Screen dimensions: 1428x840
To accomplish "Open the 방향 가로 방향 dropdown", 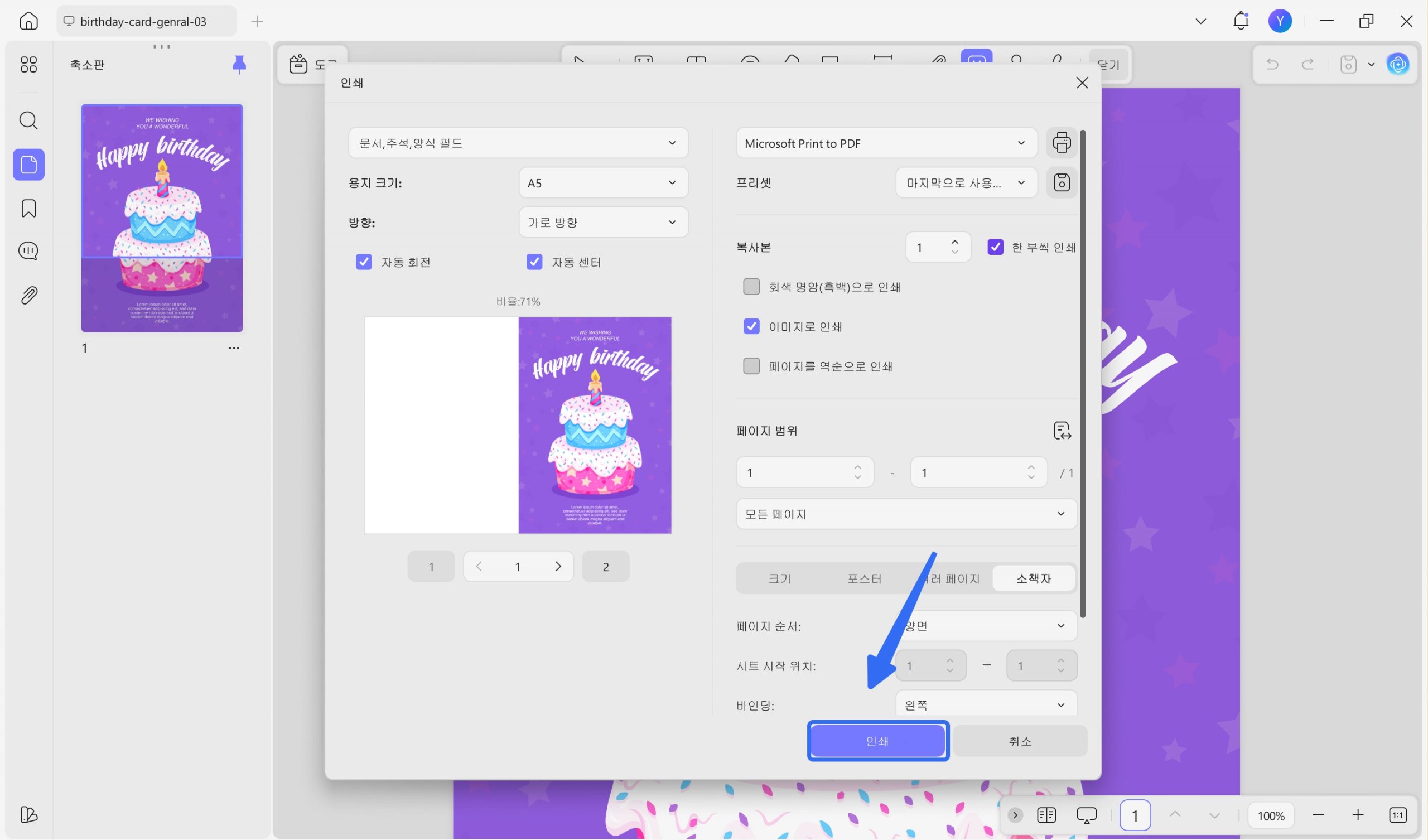I will [604, 222].
